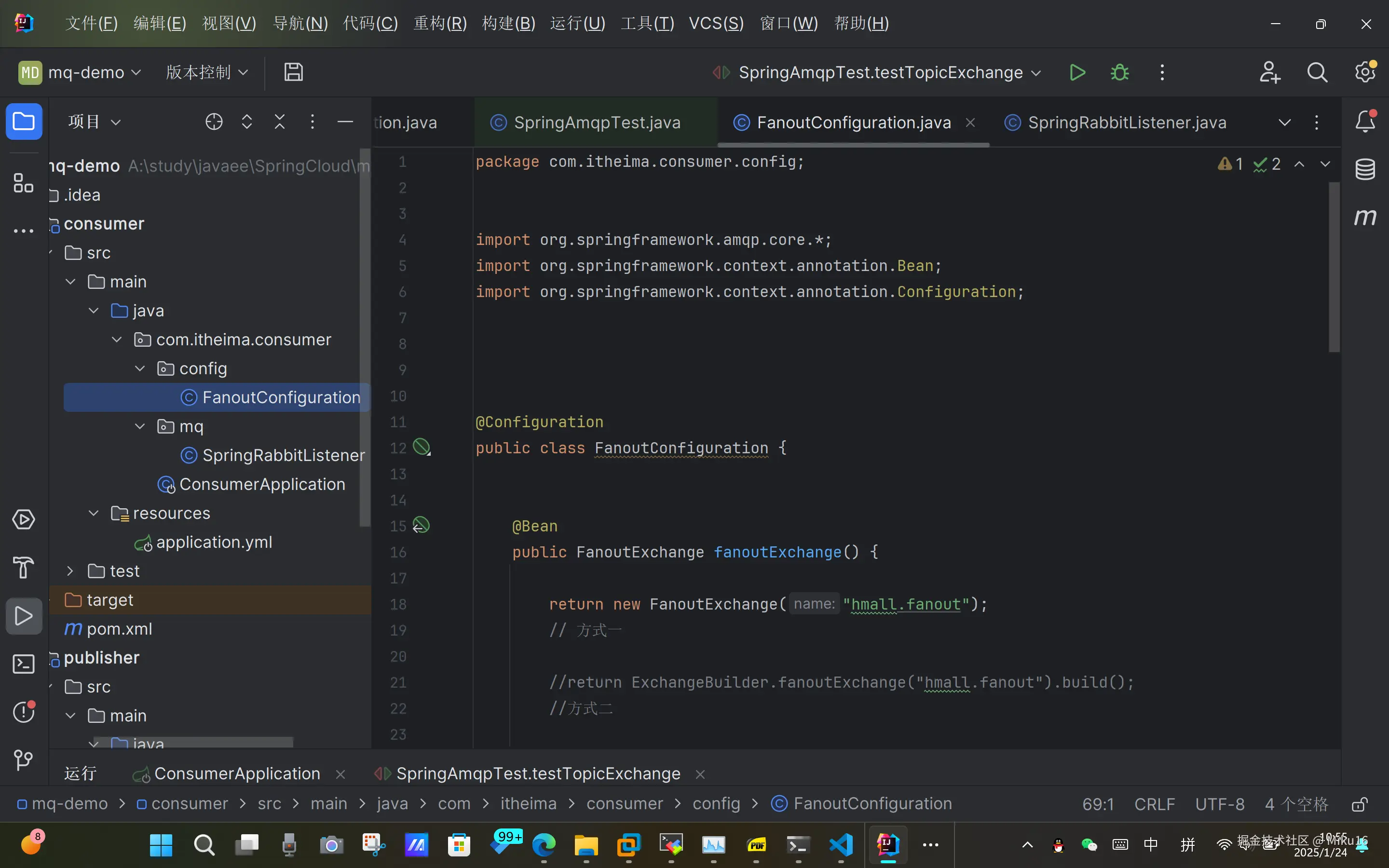Open the Build hammer tool window

[x=24, y=567]
